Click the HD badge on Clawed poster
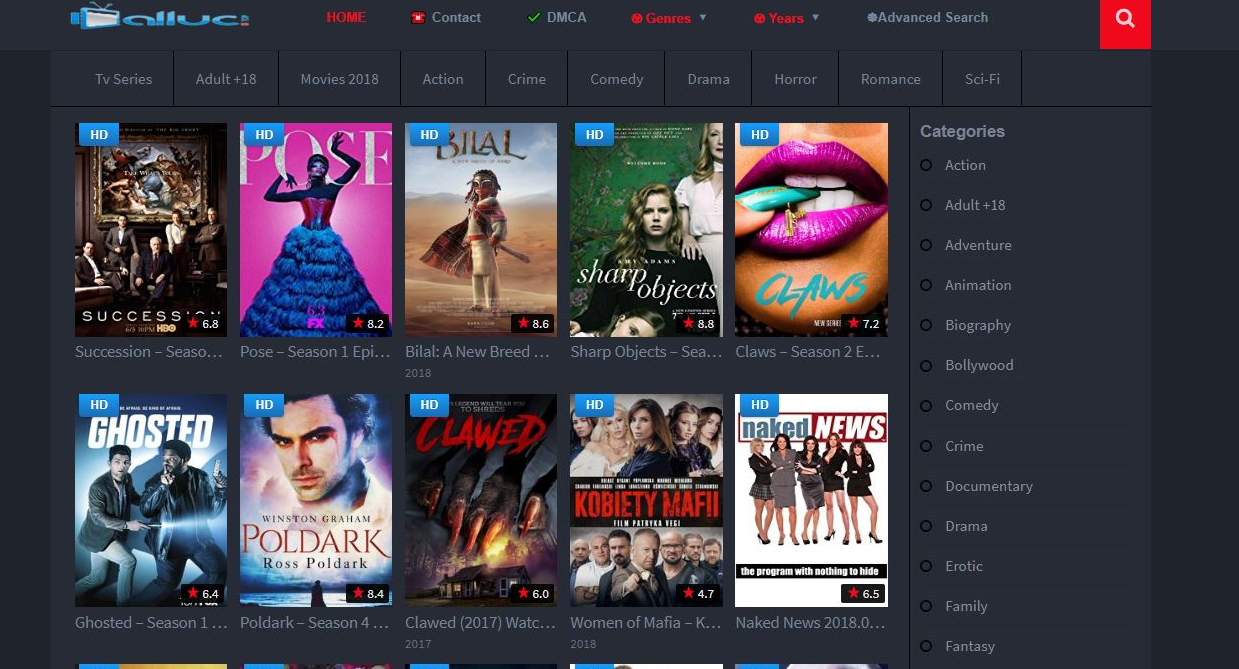 429,404
